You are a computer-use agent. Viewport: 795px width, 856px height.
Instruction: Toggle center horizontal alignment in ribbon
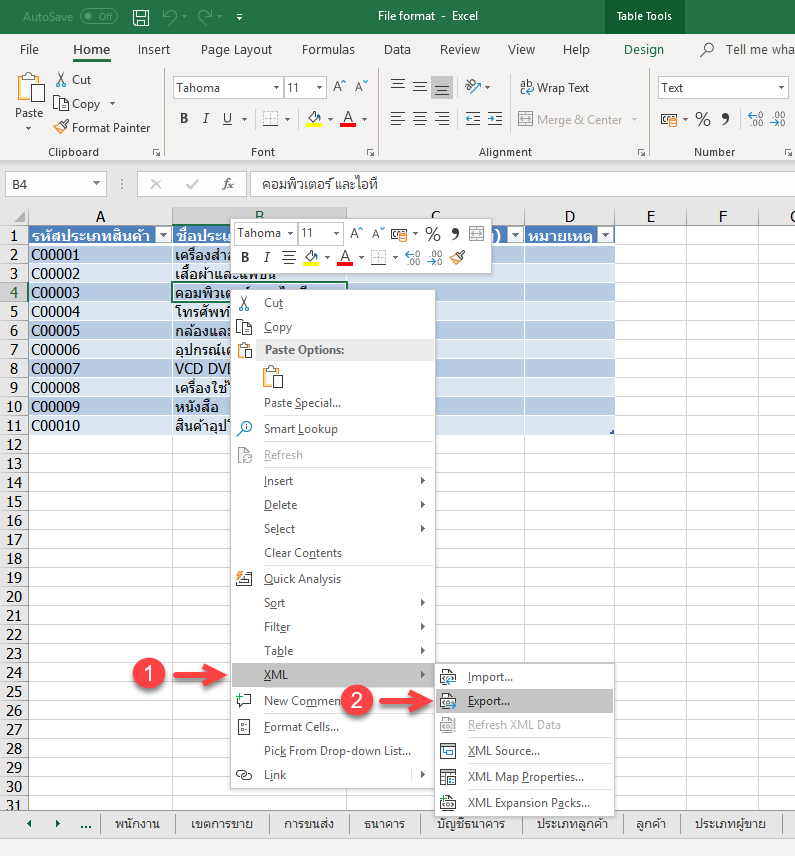pyautogui.click(x=420, y=118)
